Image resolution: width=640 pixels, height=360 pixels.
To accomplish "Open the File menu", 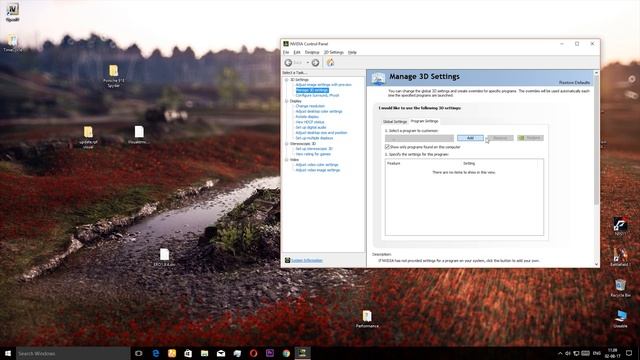I will pos(286,52).
